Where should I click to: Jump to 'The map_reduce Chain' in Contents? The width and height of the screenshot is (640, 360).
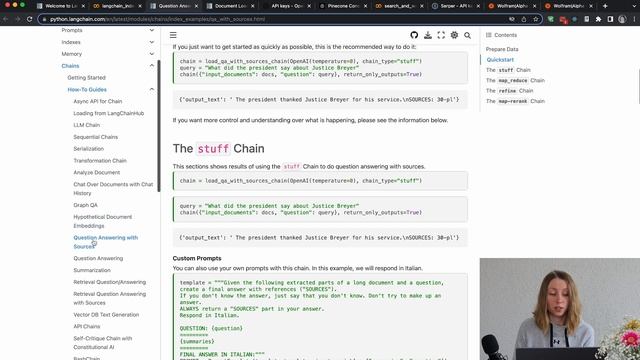click(x=515, y=80)
